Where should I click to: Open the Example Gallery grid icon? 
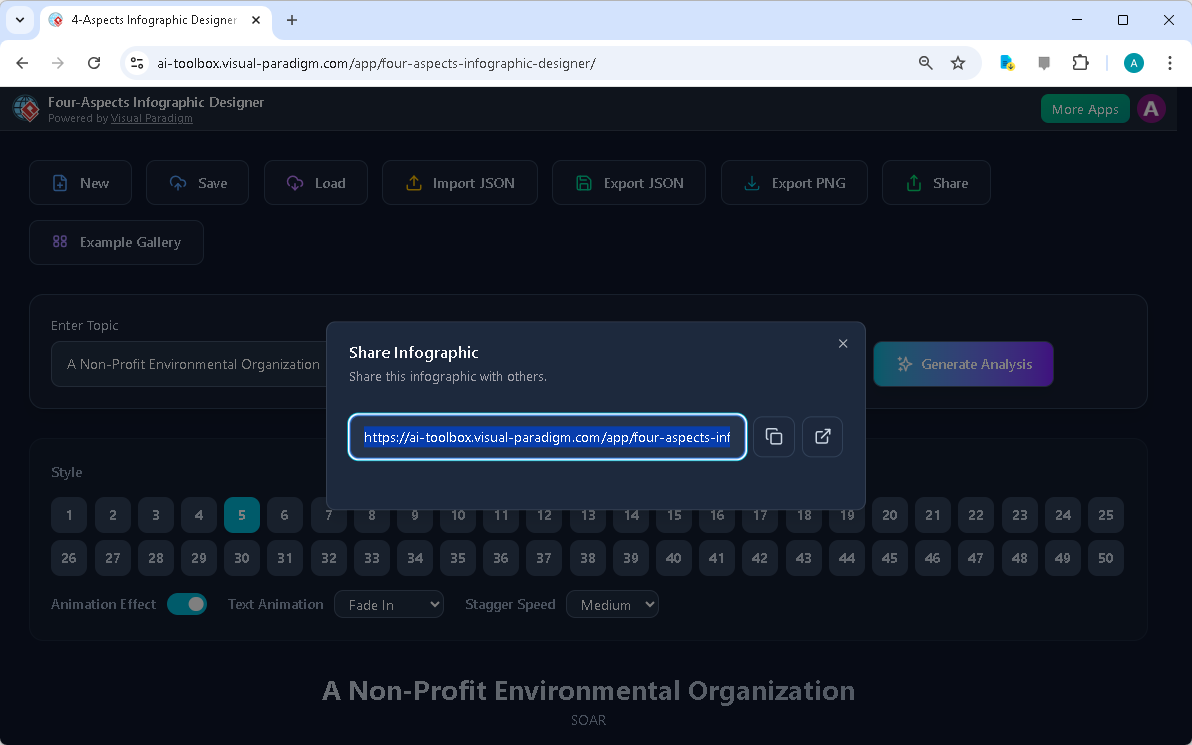click(x=59, y=242)
